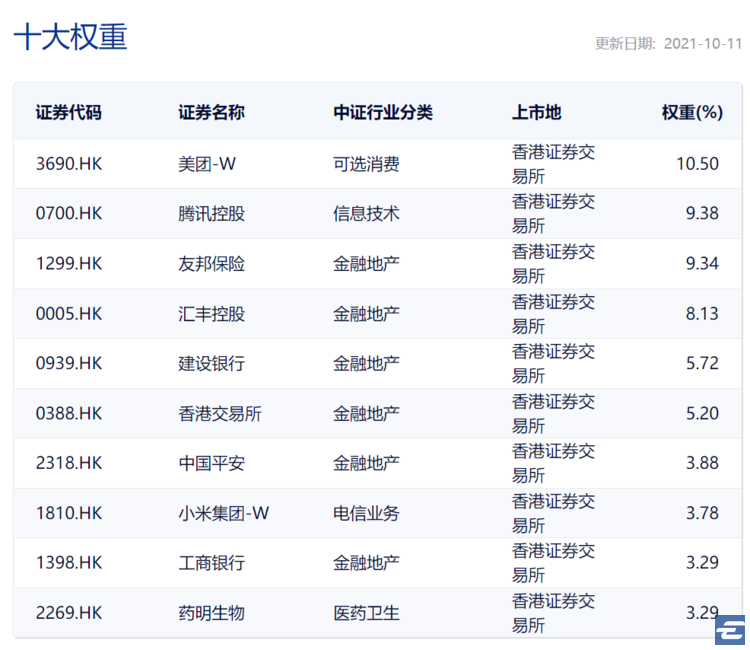This screenshot has width=750, height=650.
Task: Select stock code 1299.HK
Action: [x=69, y=264]
